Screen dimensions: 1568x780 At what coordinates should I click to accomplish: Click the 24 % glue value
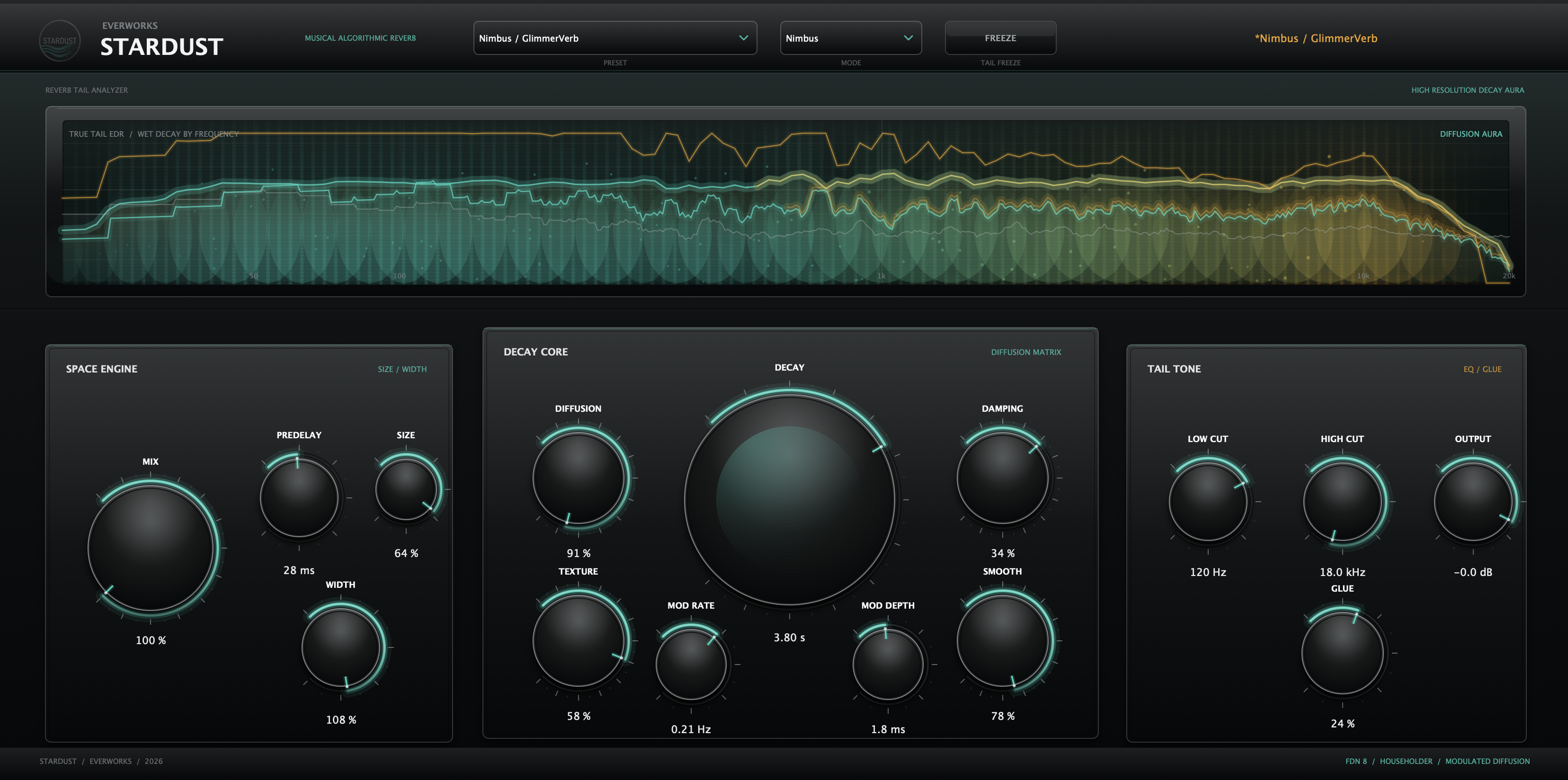click(x=1342, y=723)
